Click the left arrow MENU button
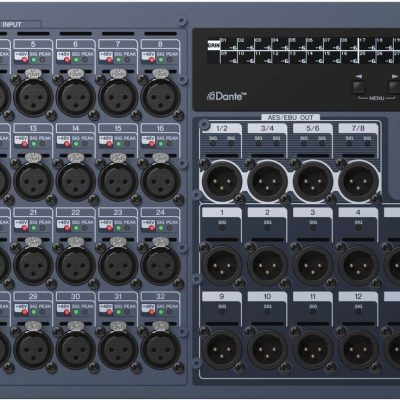The height and width of the screenshot is (400, 400). (x=359, y=87)
